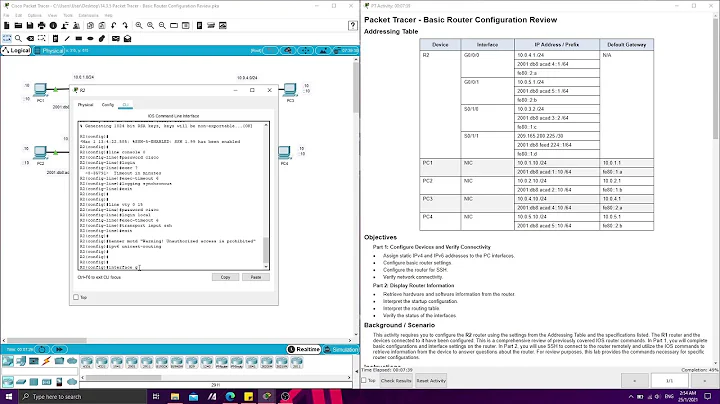Click the Copy button in R2 CLI

click(x=225, y=277)
